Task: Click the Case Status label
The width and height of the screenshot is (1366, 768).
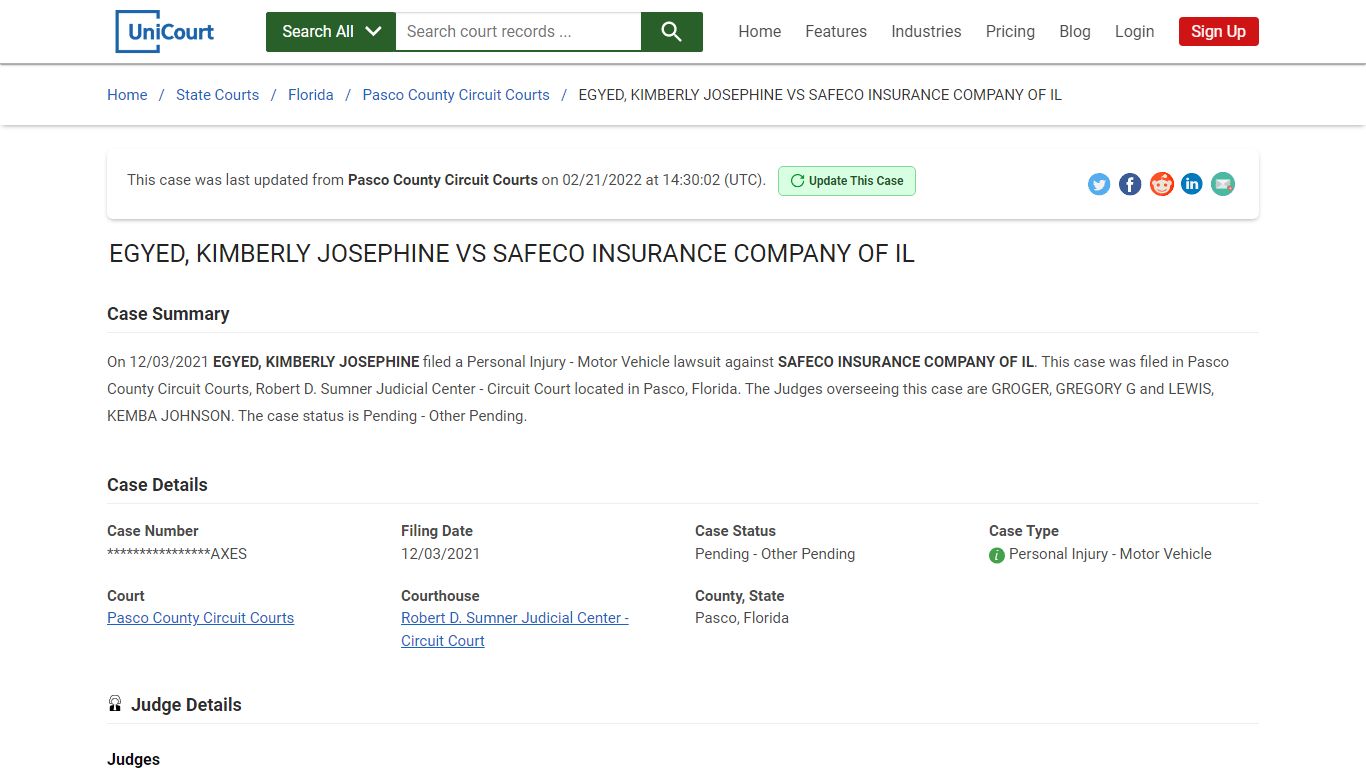Action: pyautogui.click(x=735, y=531)
